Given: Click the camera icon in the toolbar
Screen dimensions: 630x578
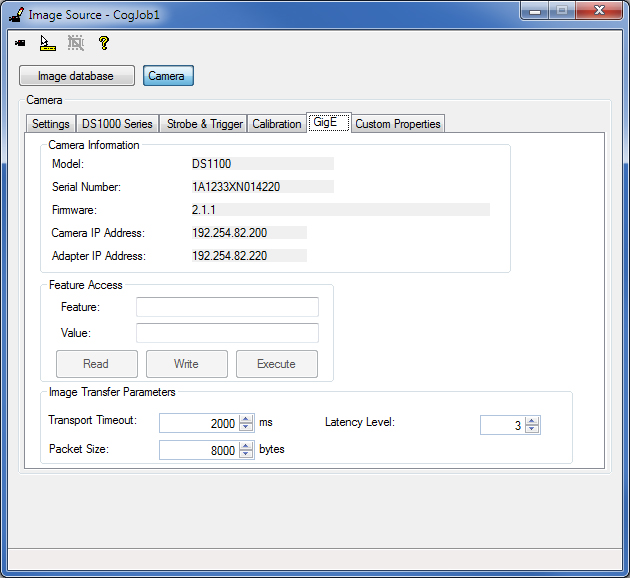Looking at the screenshot, I should click(x=20, y=43).
